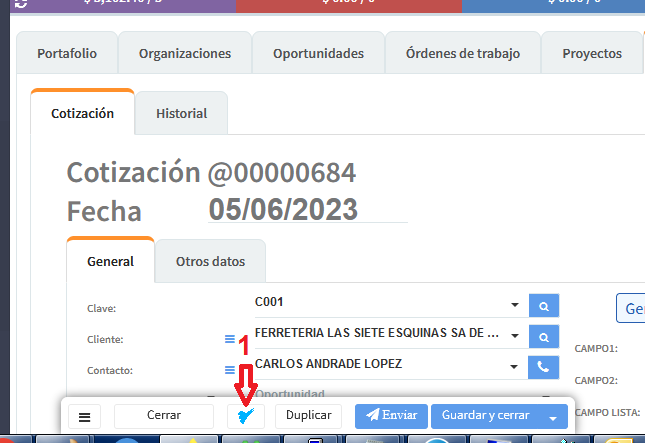Expand the Guardar y cerrar dropdown arrow
The image size is (645, 443).
click(553, 418)
